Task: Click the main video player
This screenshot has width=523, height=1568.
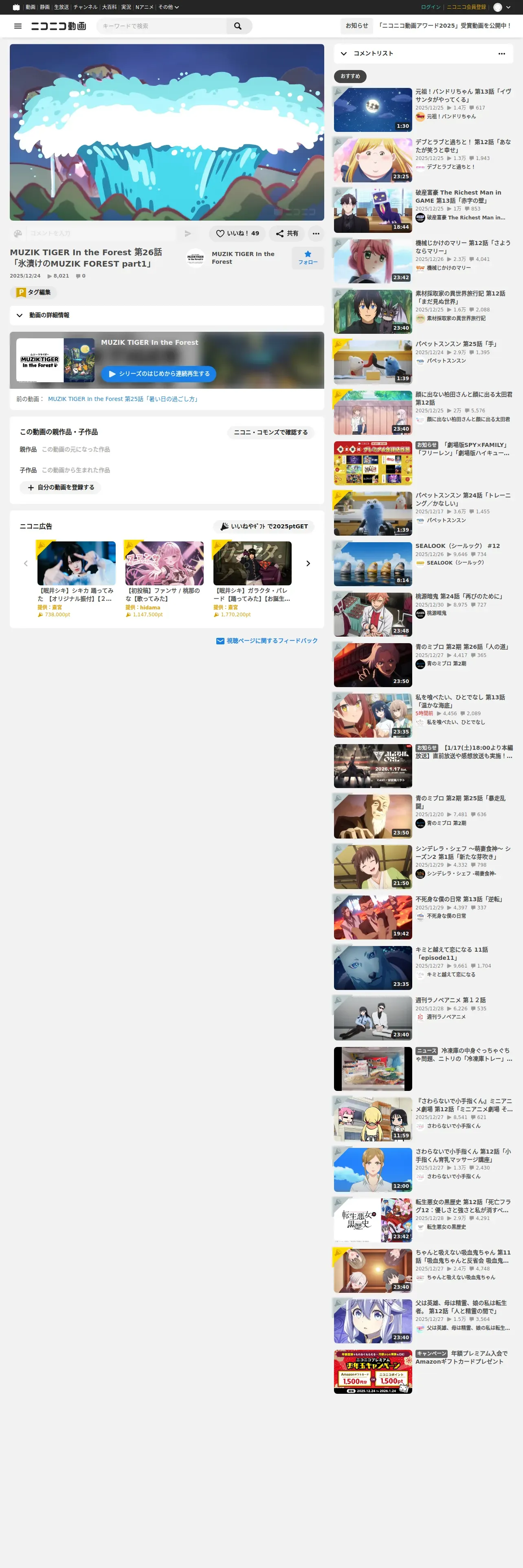Action: click(x=167, y=132)
